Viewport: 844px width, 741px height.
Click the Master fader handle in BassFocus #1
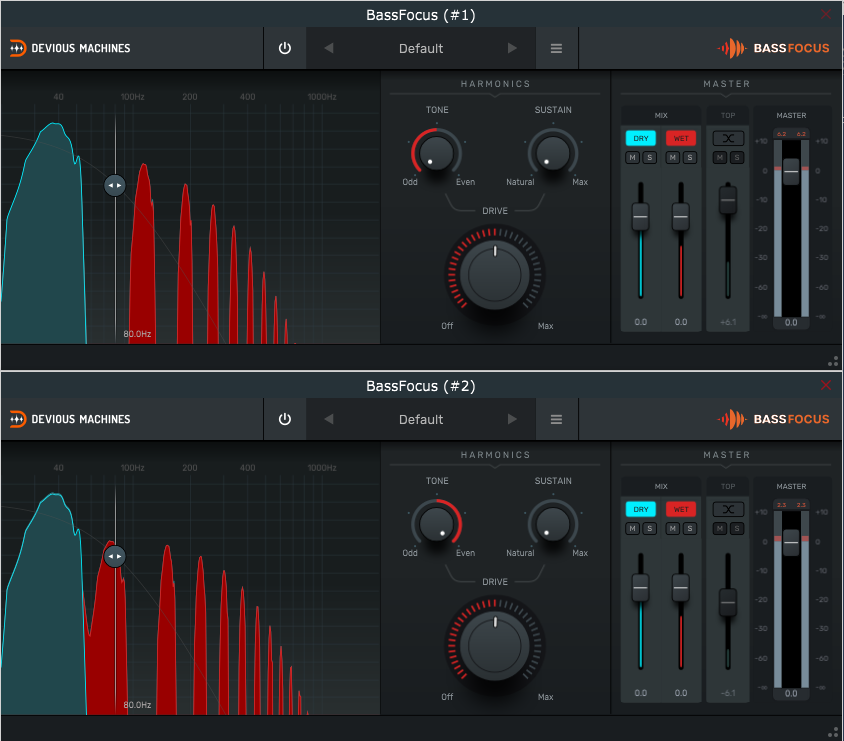point(791,172)
